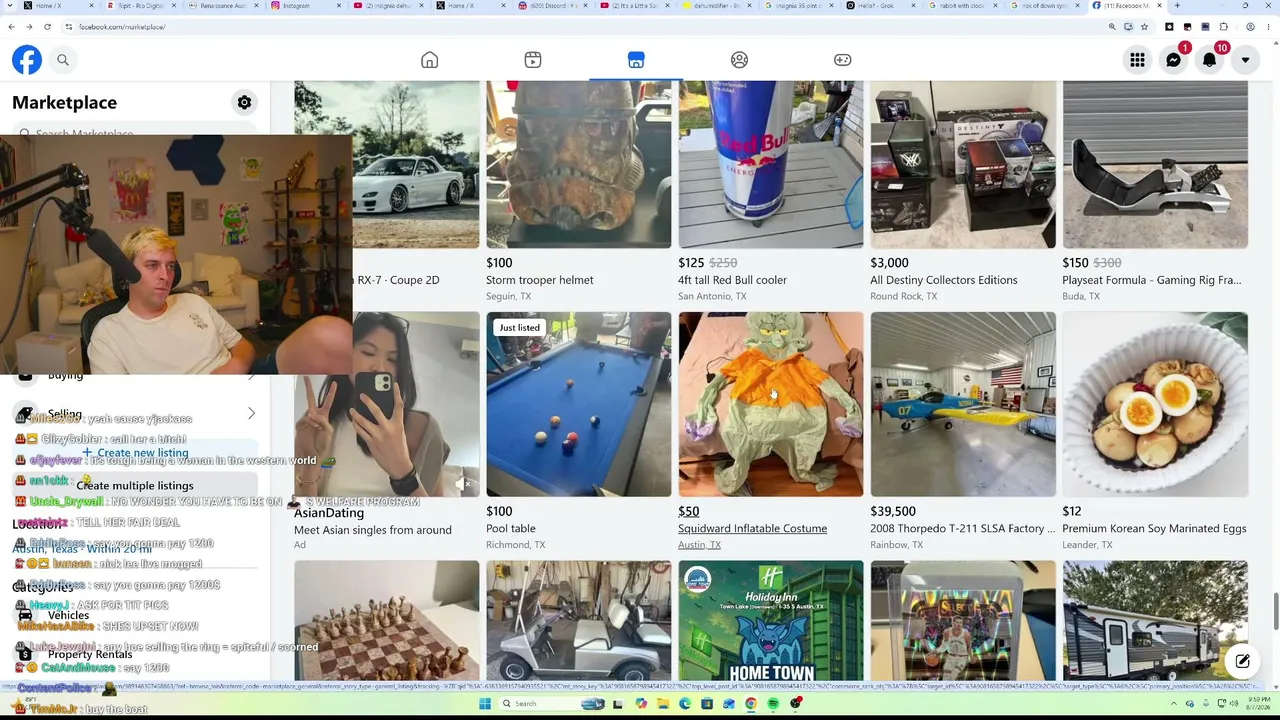
Task: Open the travel trailer listing photo
Action: 1155,620
